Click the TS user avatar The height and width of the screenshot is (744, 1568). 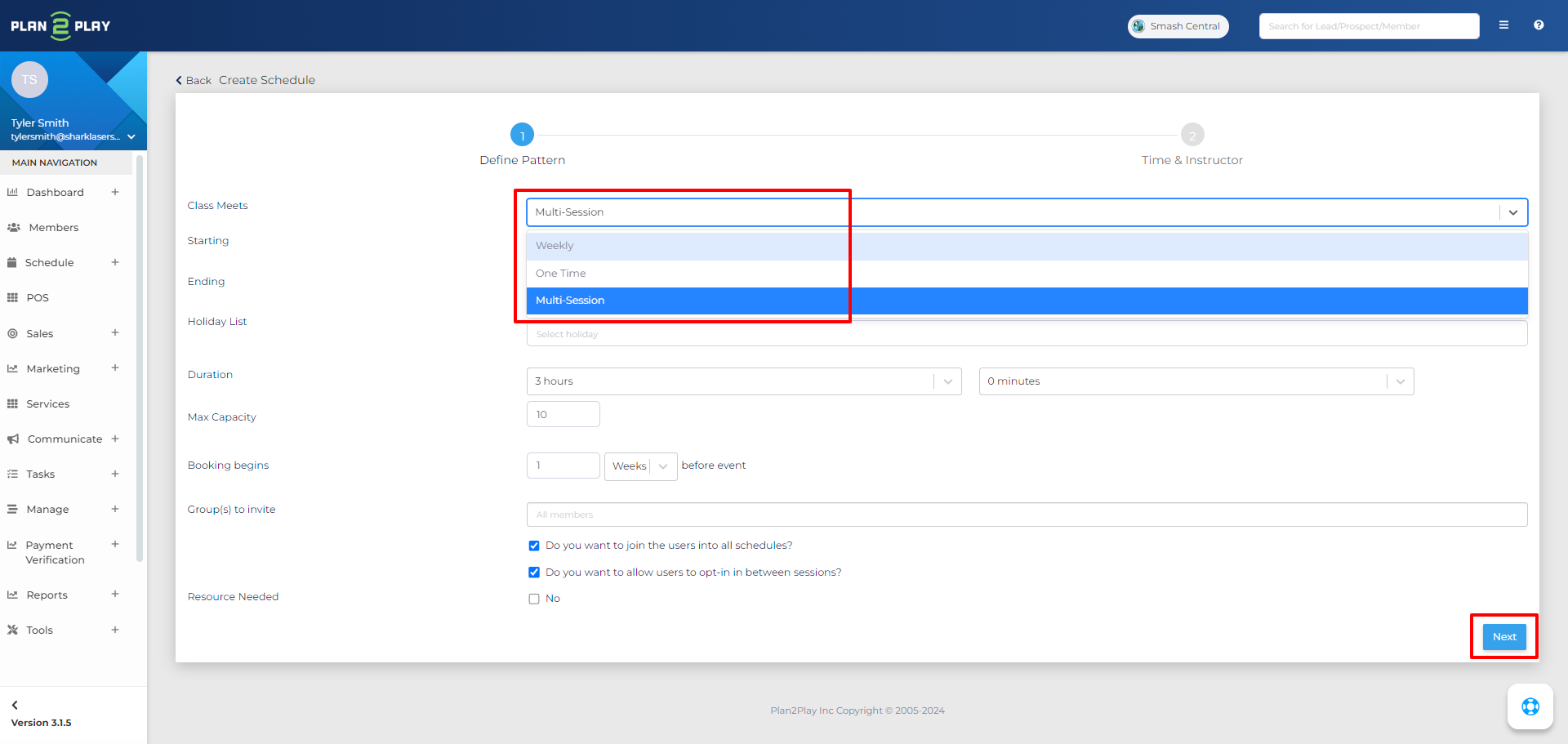(29, 79)
